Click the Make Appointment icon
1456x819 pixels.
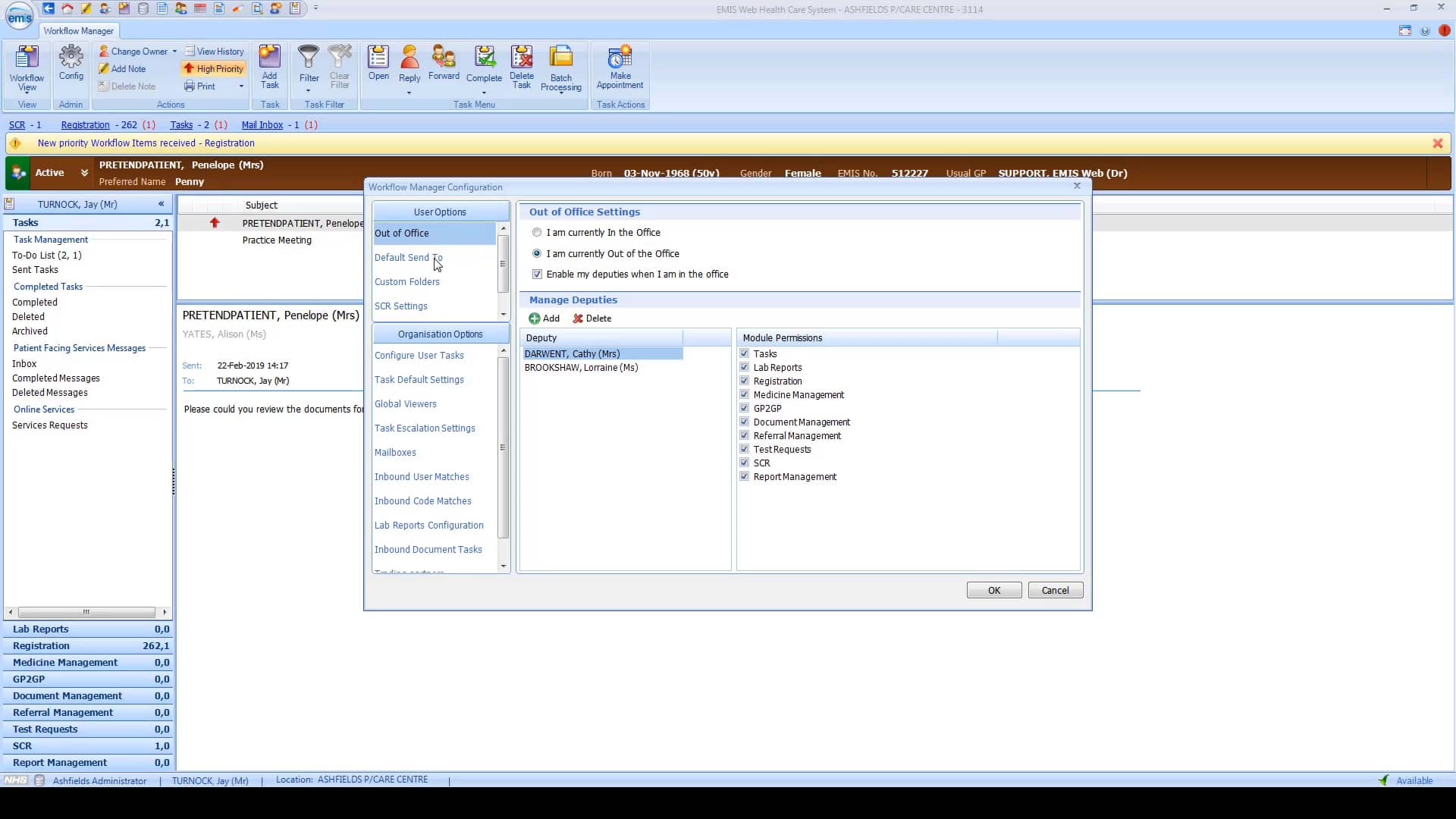[x=620, y=67]
